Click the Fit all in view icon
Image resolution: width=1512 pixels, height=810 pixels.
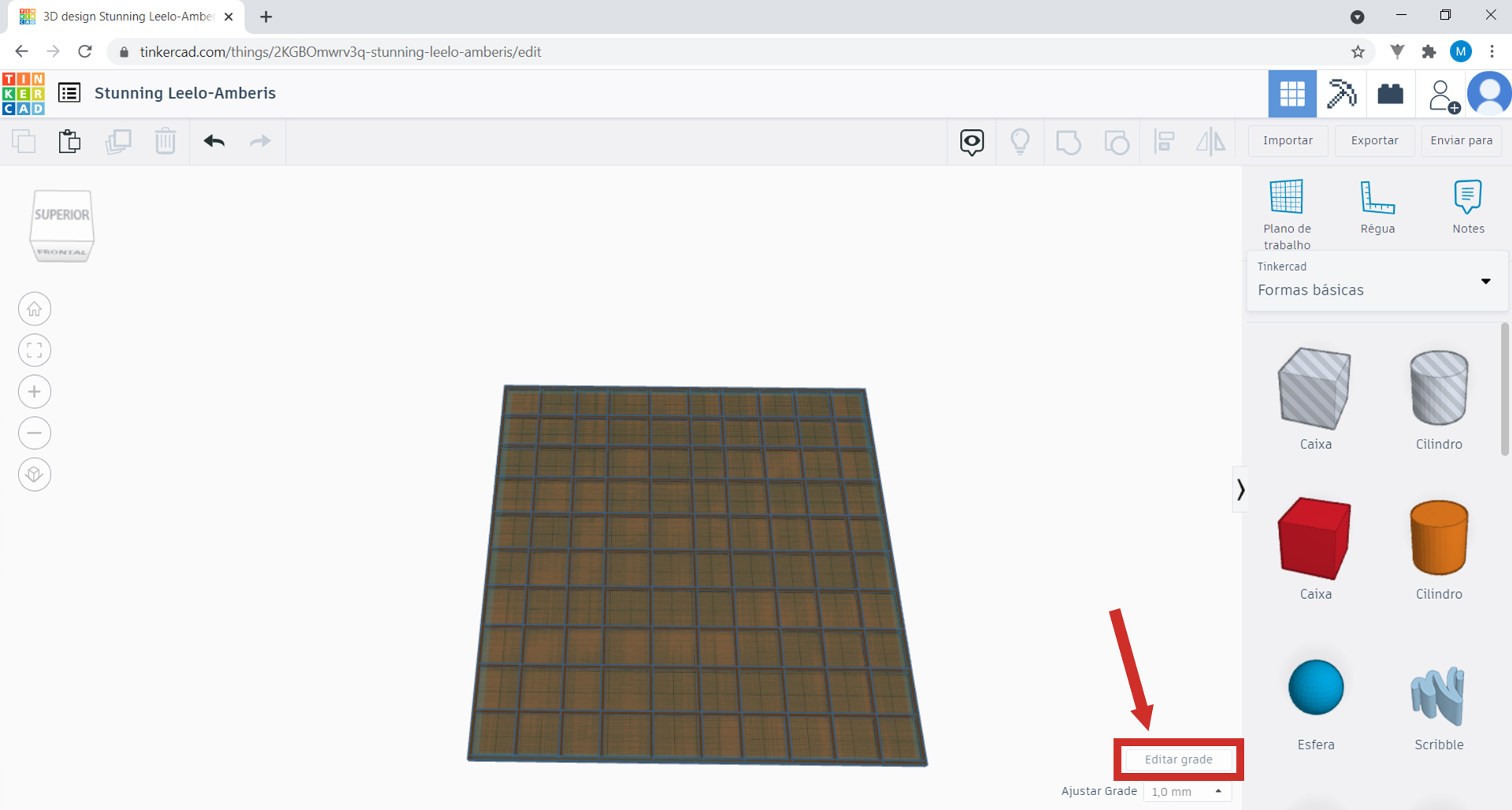pos(35,351)
